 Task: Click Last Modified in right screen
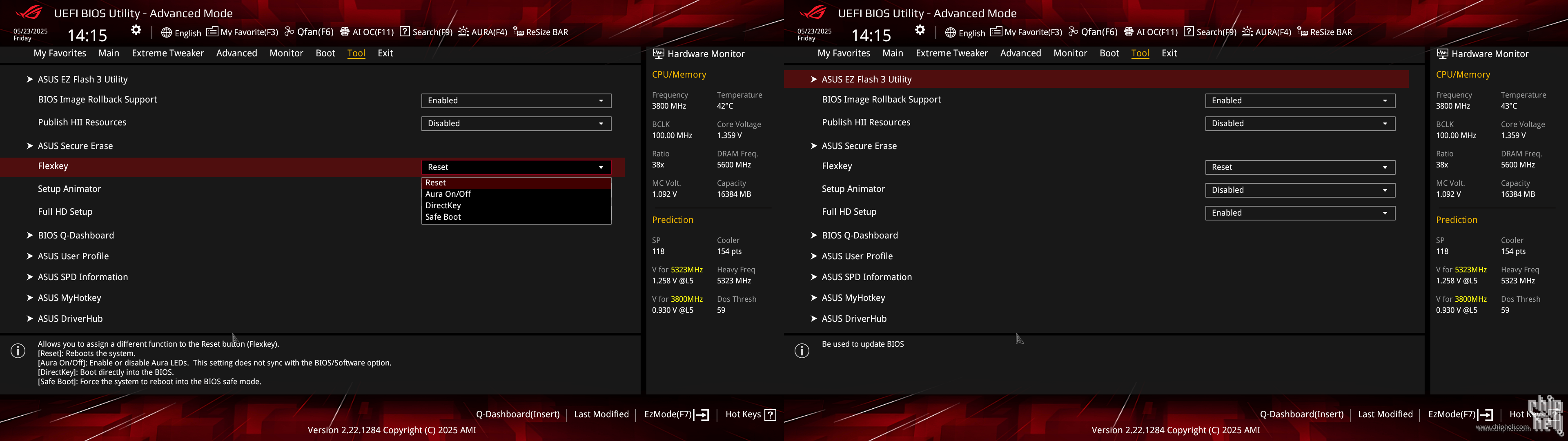pyautogui.click(x=1385, y=414)
